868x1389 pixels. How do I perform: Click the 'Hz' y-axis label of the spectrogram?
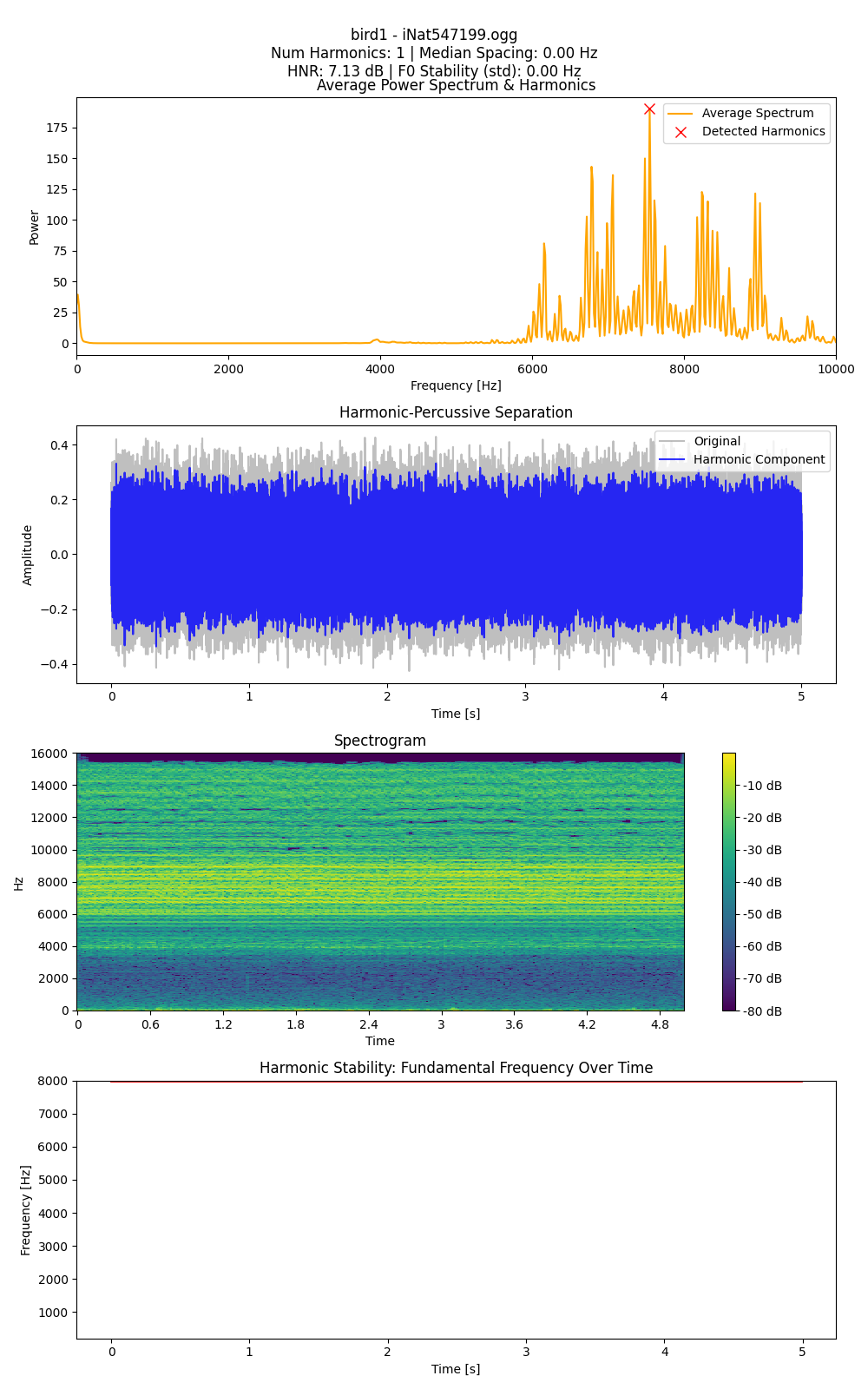19,883
